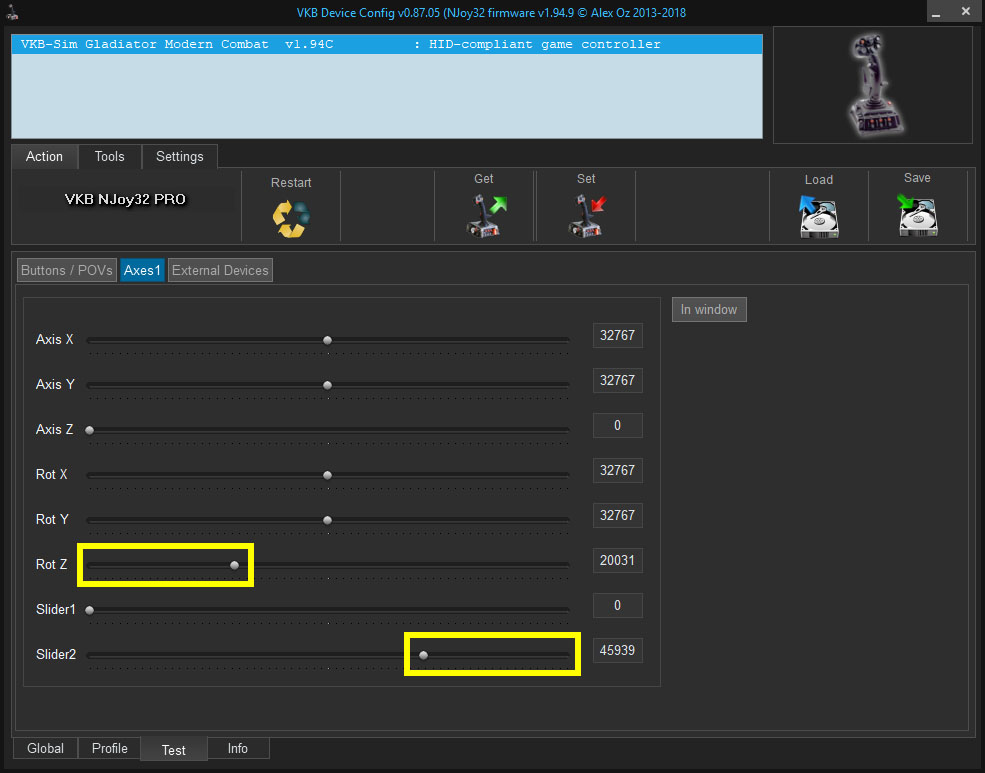Switch to the Tools tab
The image size is (985, 773).
[x=110, y=157]
